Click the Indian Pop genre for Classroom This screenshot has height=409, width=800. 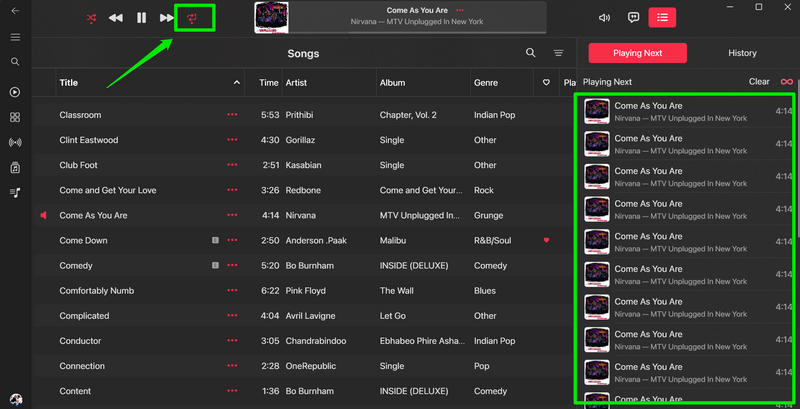(x=494, y=115)
